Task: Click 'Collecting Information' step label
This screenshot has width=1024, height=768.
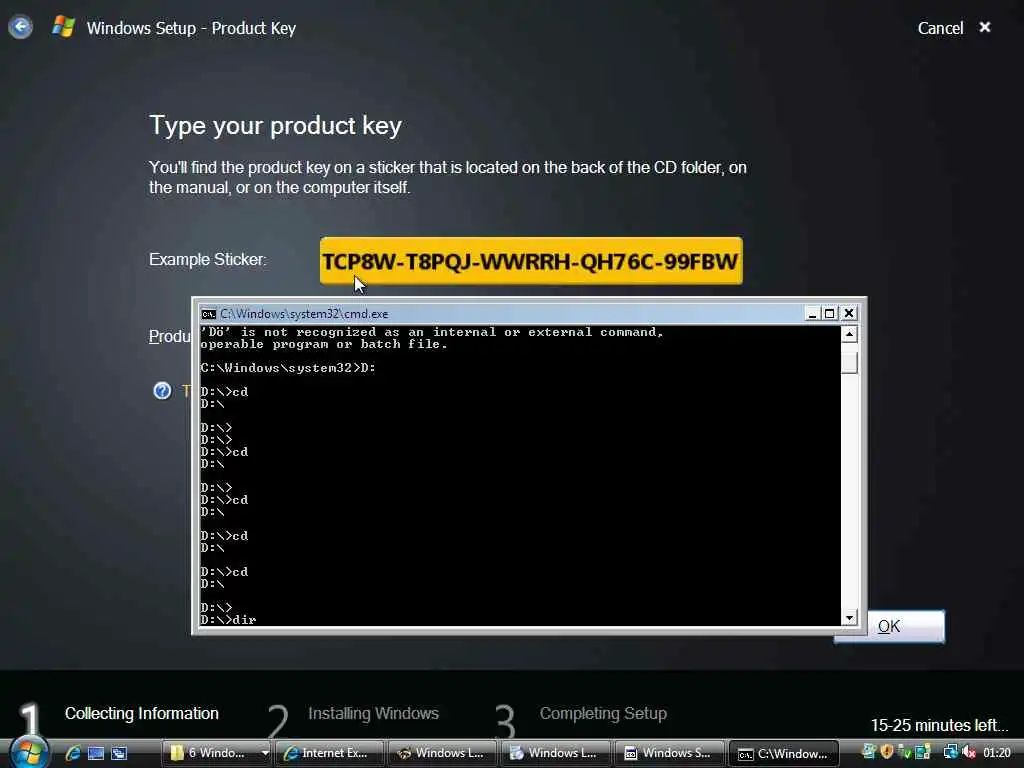Action: [142, 713]
